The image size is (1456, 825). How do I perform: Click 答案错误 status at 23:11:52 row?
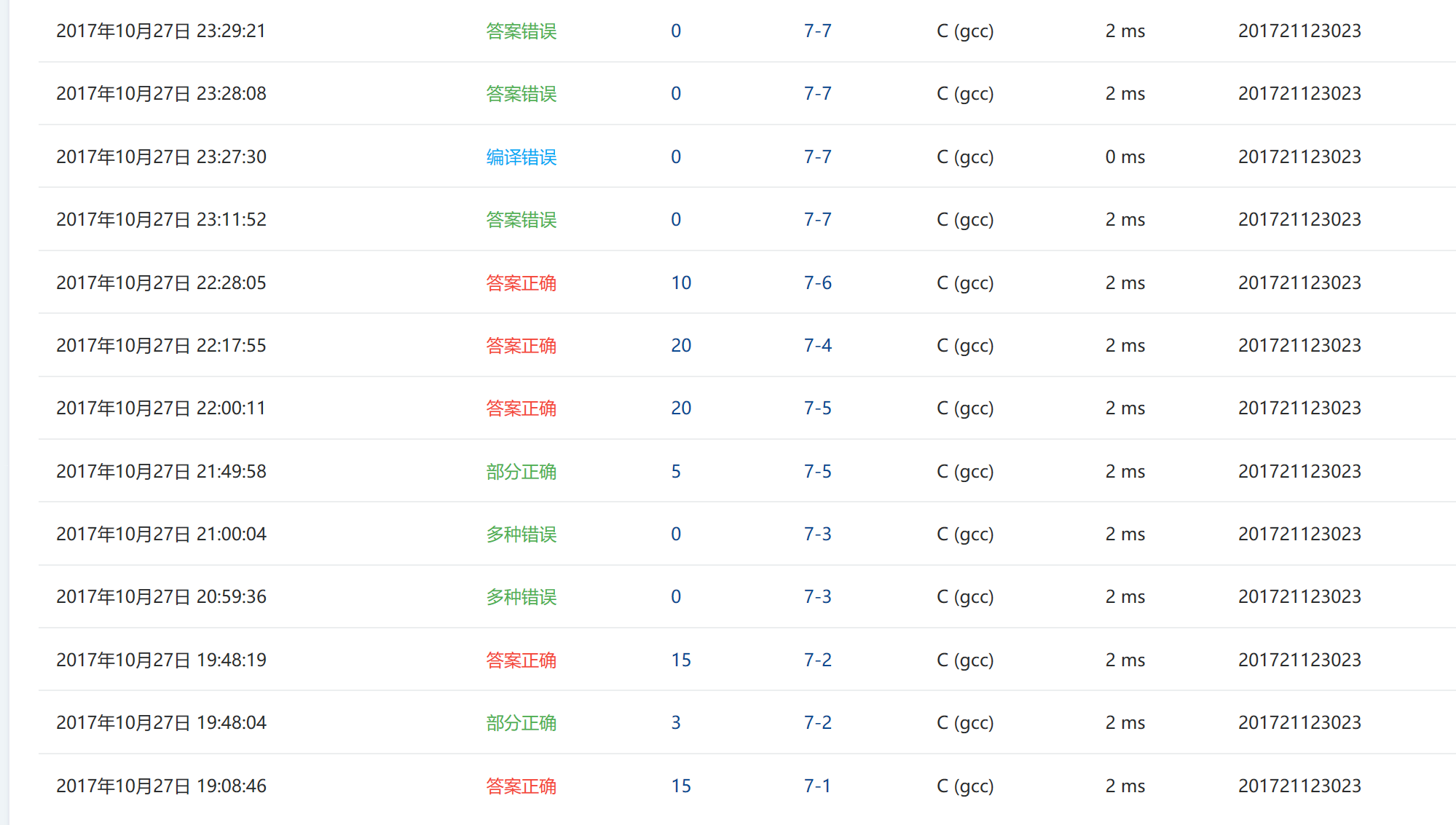point(521,219)
